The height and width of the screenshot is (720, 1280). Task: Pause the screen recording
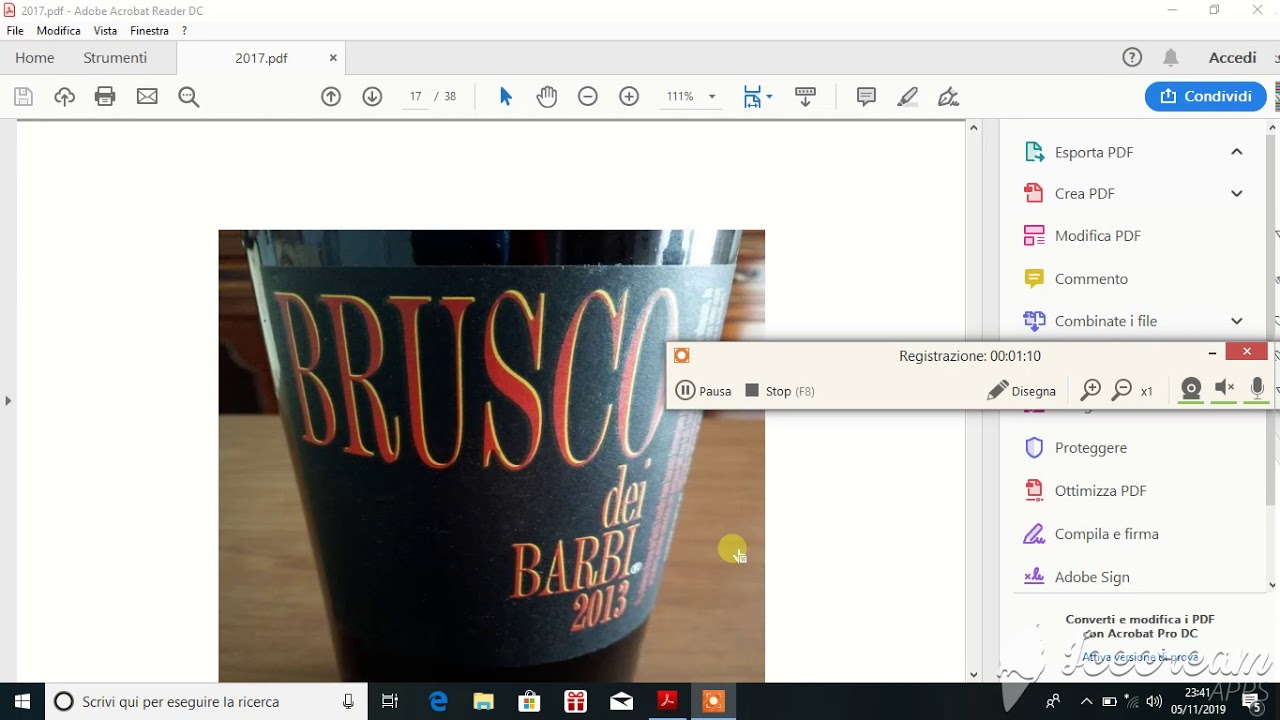click(703, 391)
